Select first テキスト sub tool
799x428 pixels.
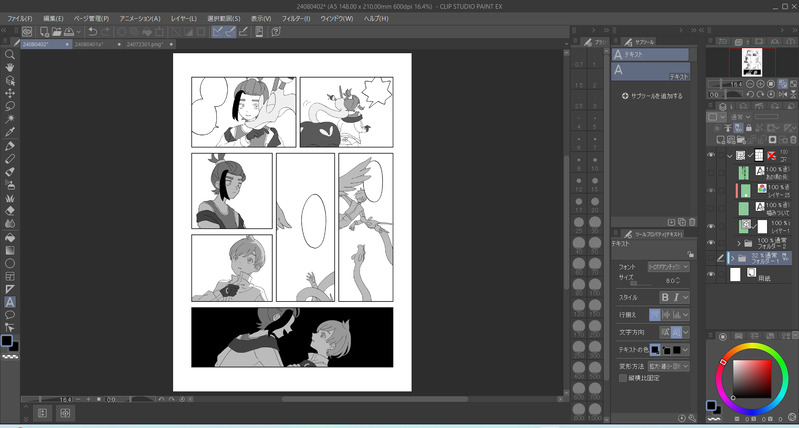pyautogui.click(x=651, y=55)
